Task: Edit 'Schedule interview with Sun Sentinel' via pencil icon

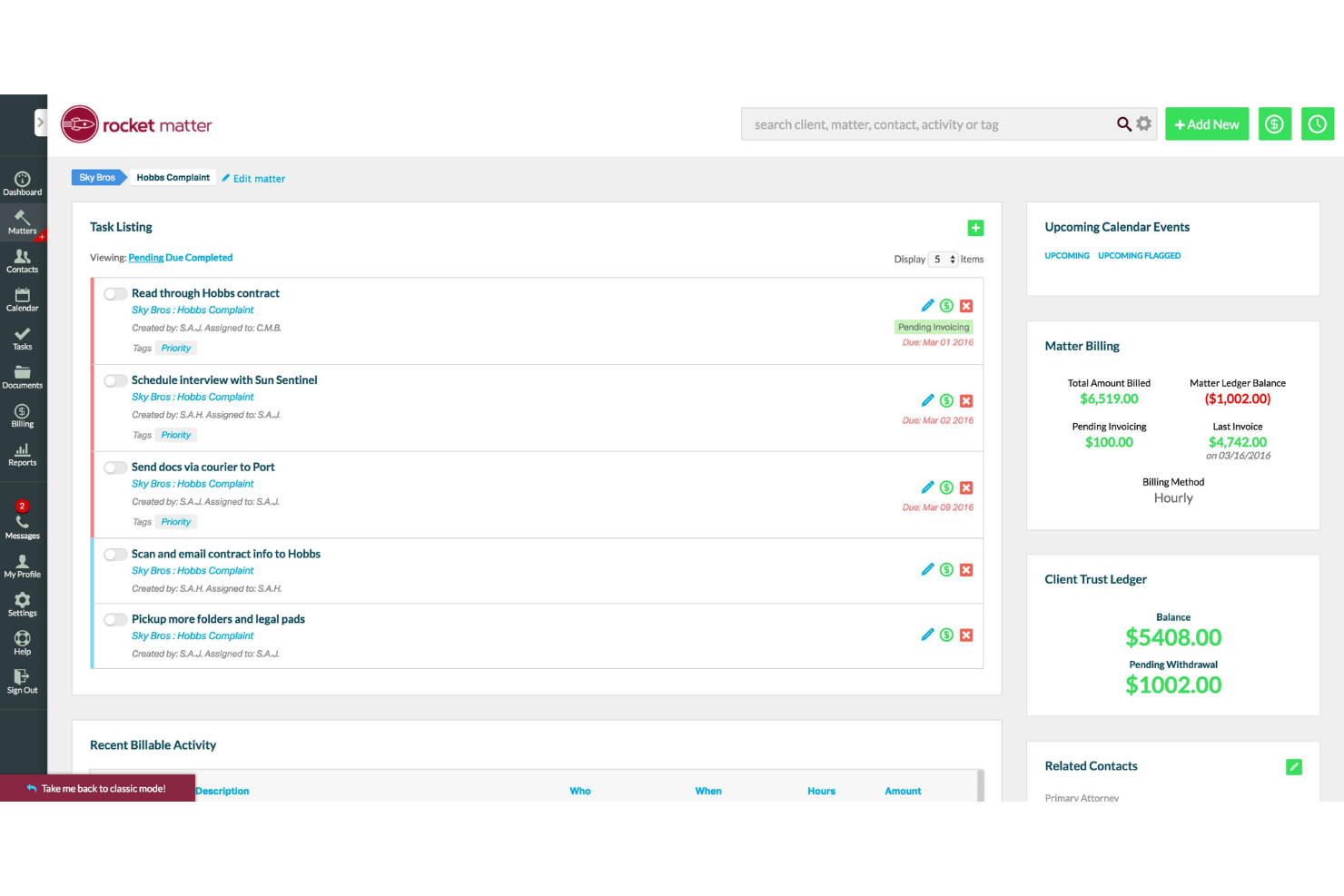Action: (927, 400)
